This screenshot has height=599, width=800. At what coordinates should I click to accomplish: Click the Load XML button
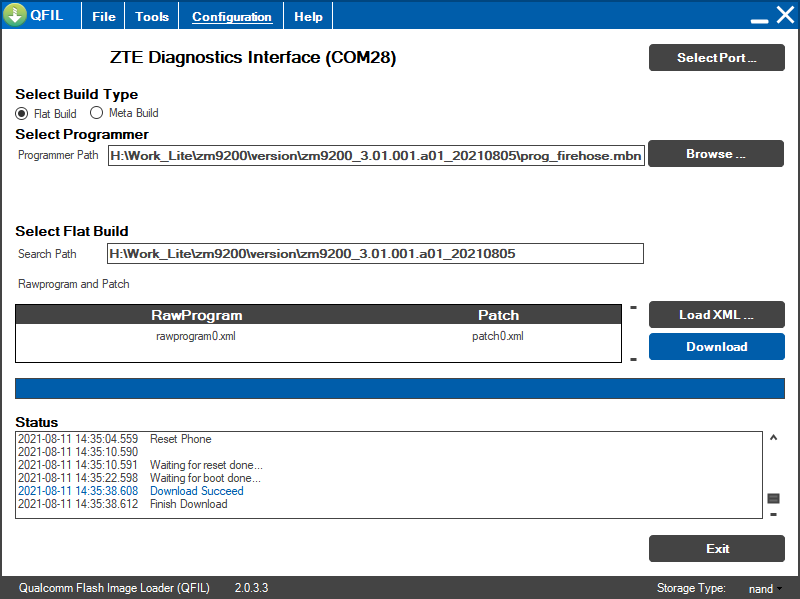pyautogui.click(x=716, y=314)
